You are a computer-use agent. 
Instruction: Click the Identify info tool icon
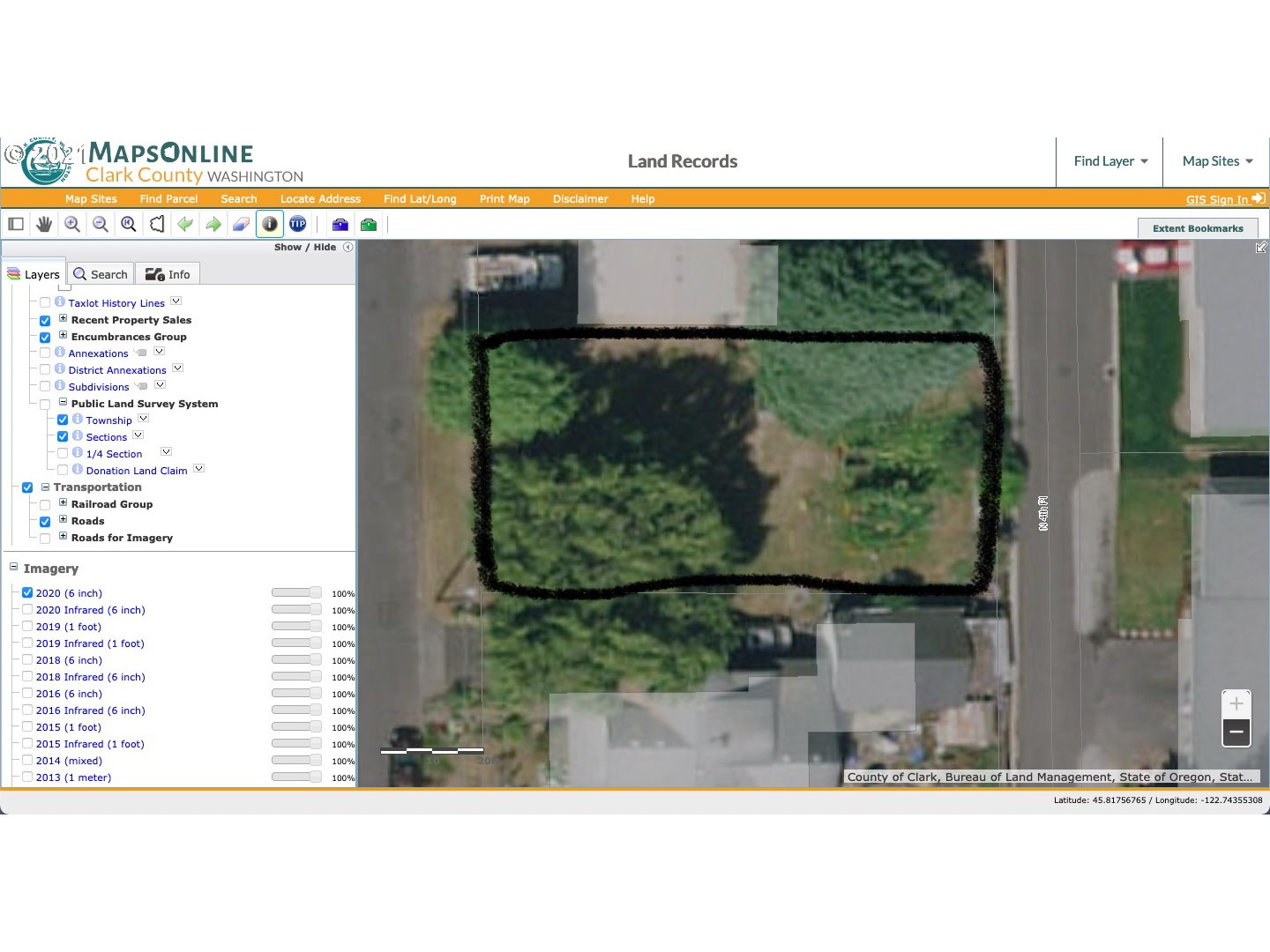(270, 224)
